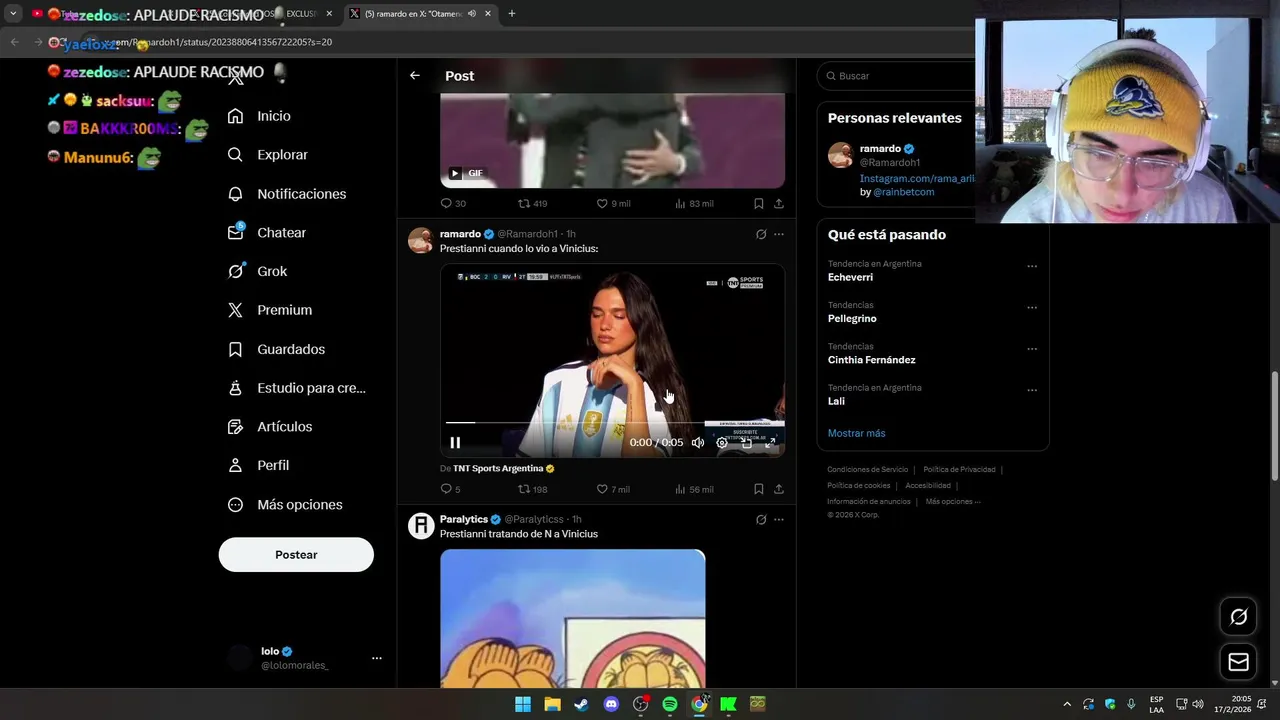Screen dimensions: 1280x720
Task: Open Paralytics profile avatar
Action: tap(421, 526)
